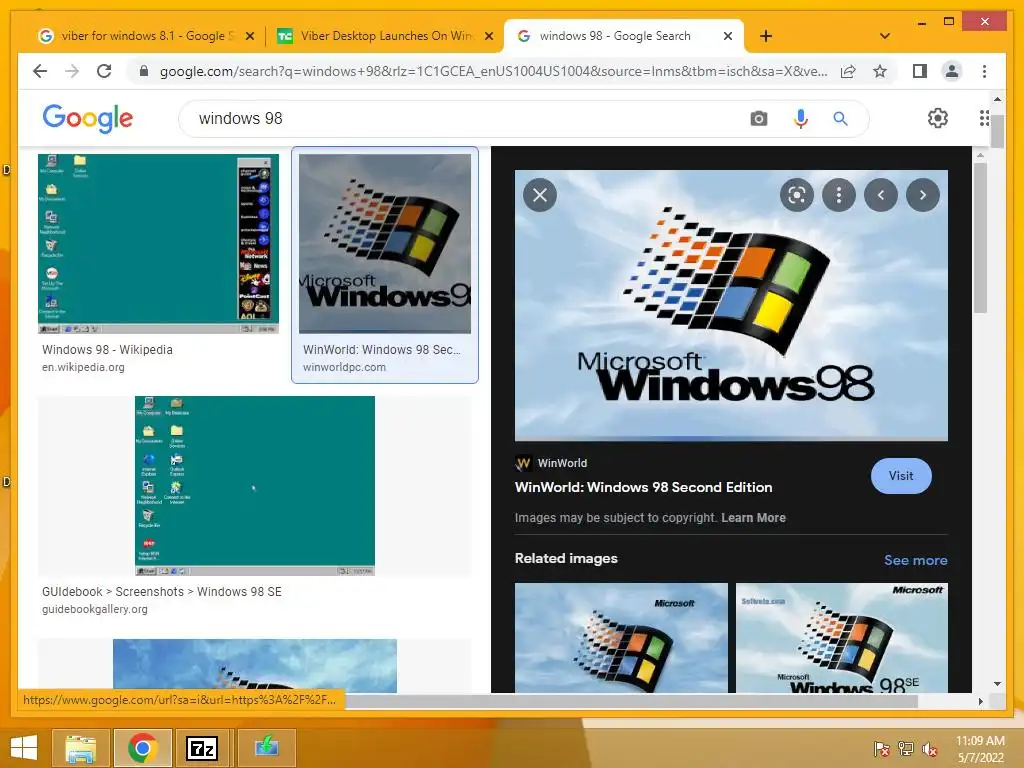This screenshot has height=768, width=1024.
Task: Open File Explorer from the taskbar
Action: coord(81,748)
